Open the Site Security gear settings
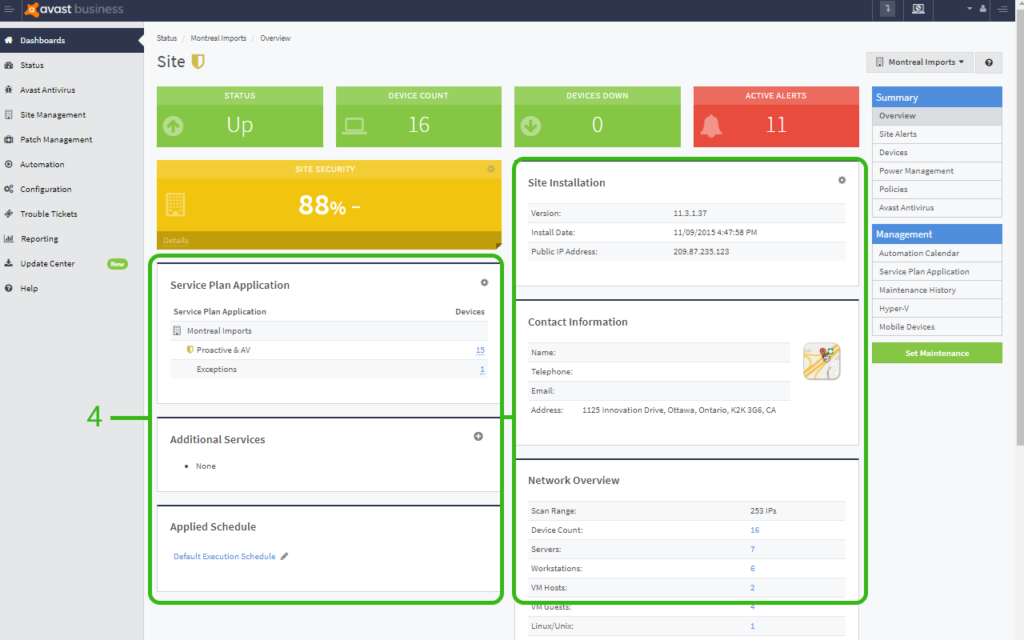The height and width of the screenshot is (640, 1024). point(490,169)
